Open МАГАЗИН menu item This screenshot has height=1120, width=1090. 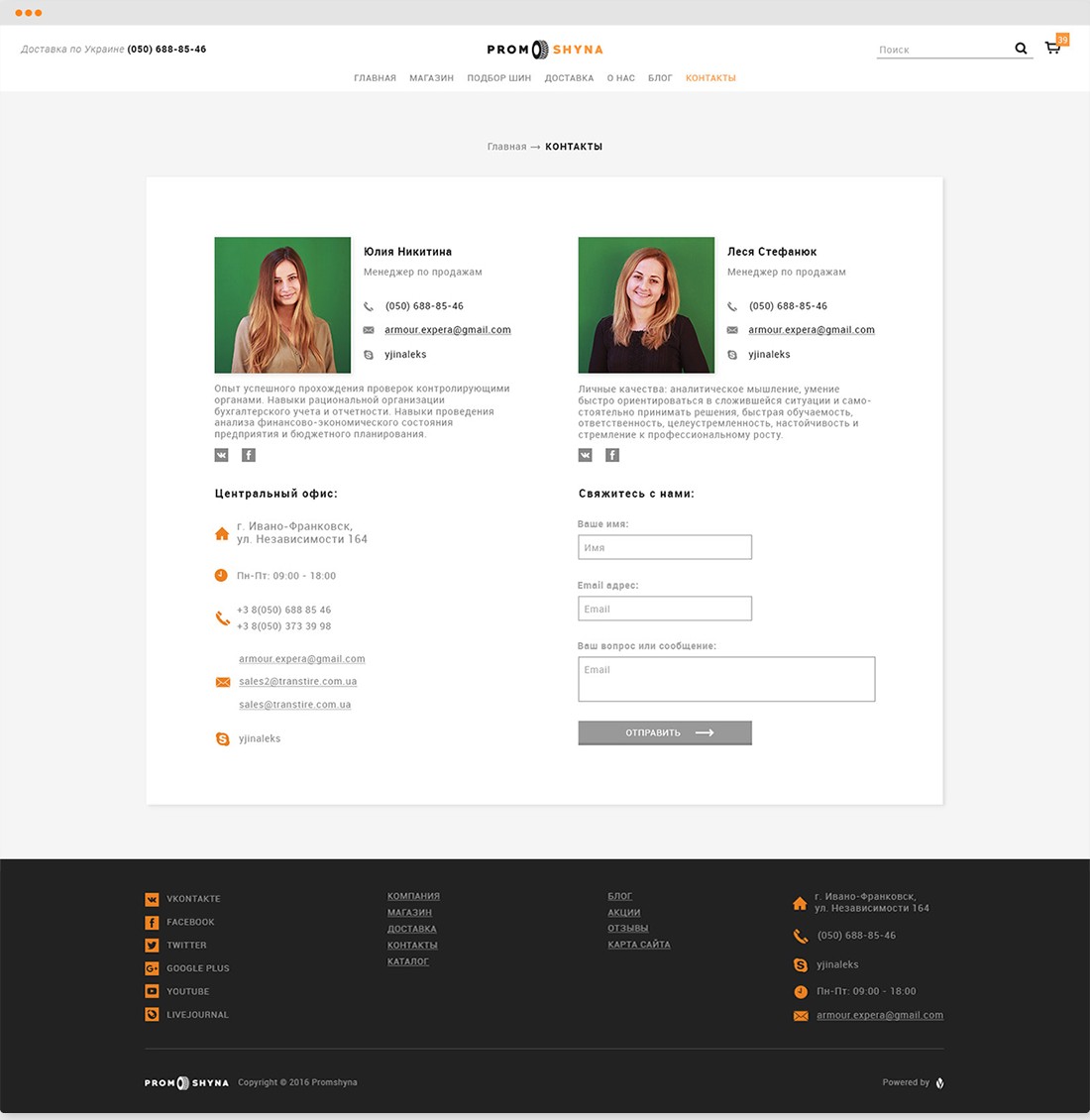[x=431, y=78]
